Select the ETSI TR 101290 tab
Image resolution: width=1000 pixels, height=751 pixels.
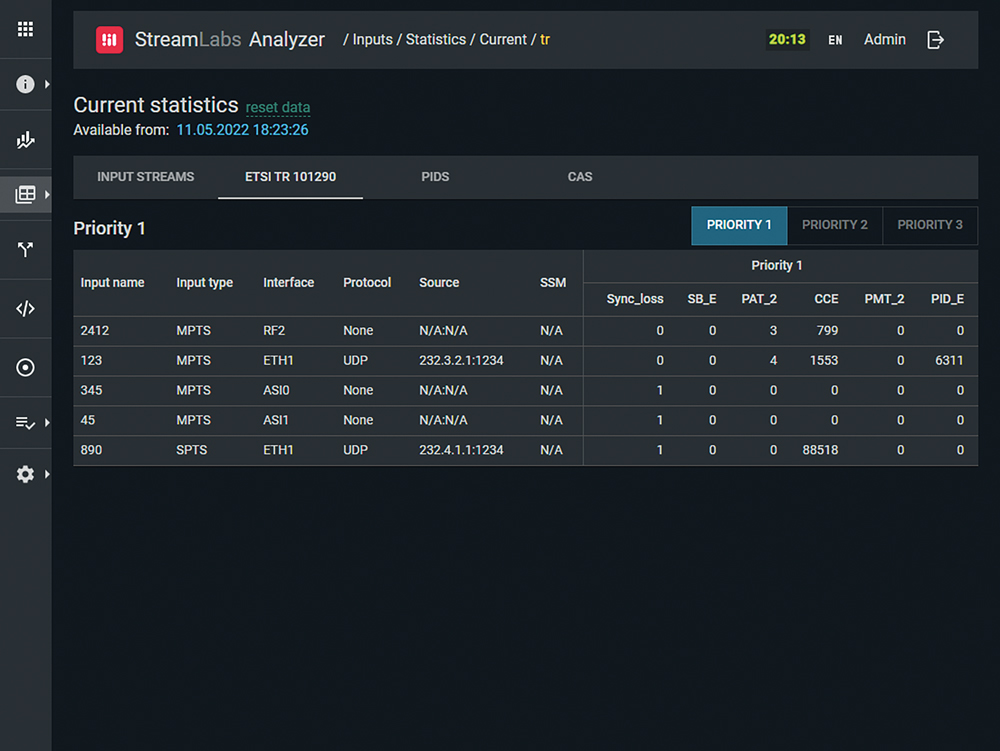[290, 177]
